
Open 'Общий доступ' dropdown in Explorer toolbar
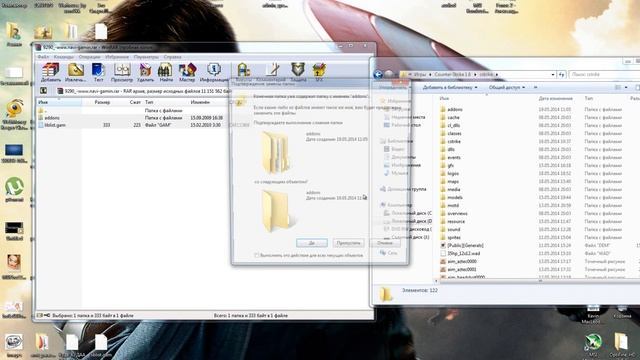[x=507, y=87]
